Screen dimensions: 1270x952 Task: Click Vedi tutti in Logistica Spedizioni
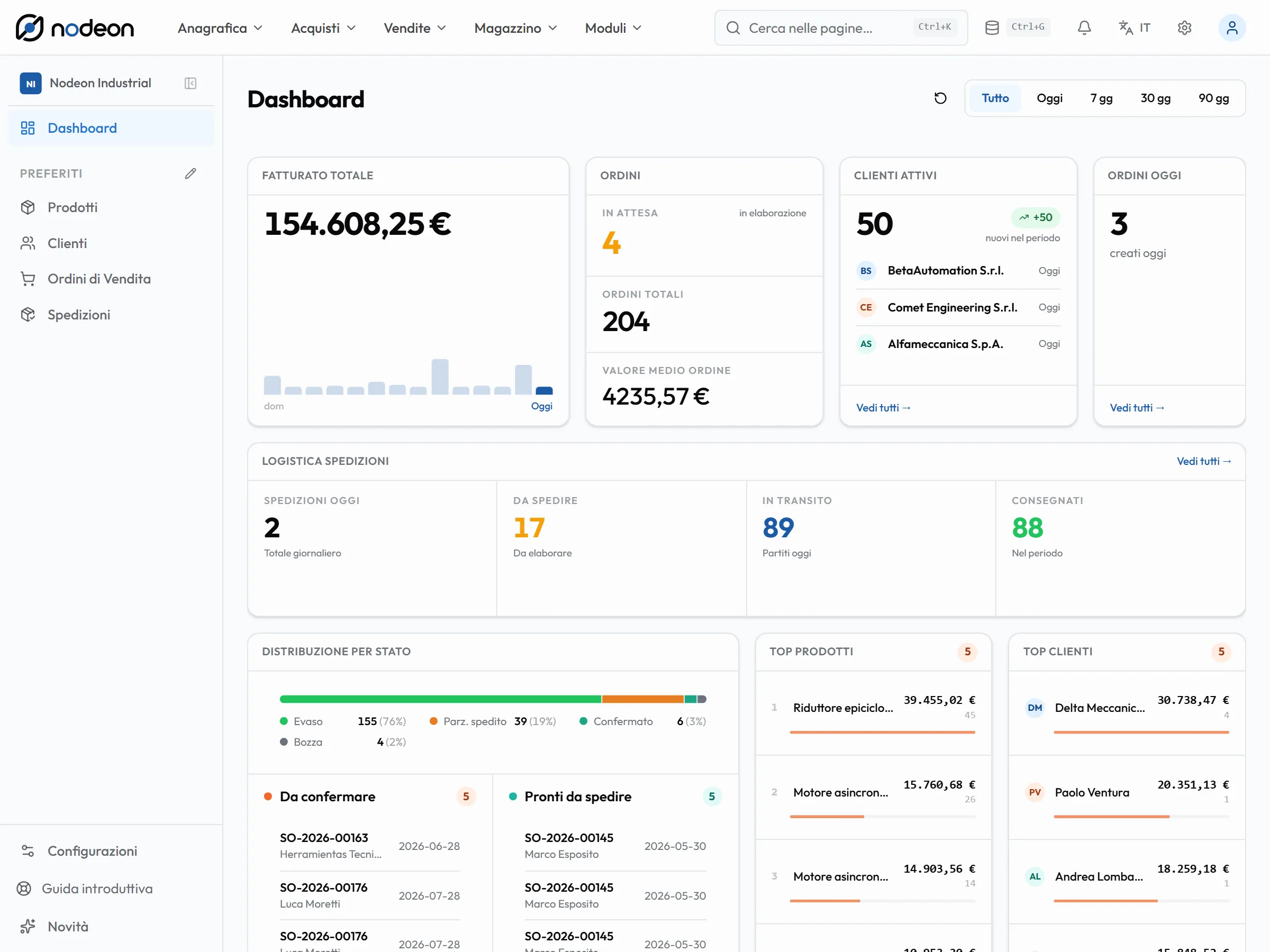[1203, 461]
